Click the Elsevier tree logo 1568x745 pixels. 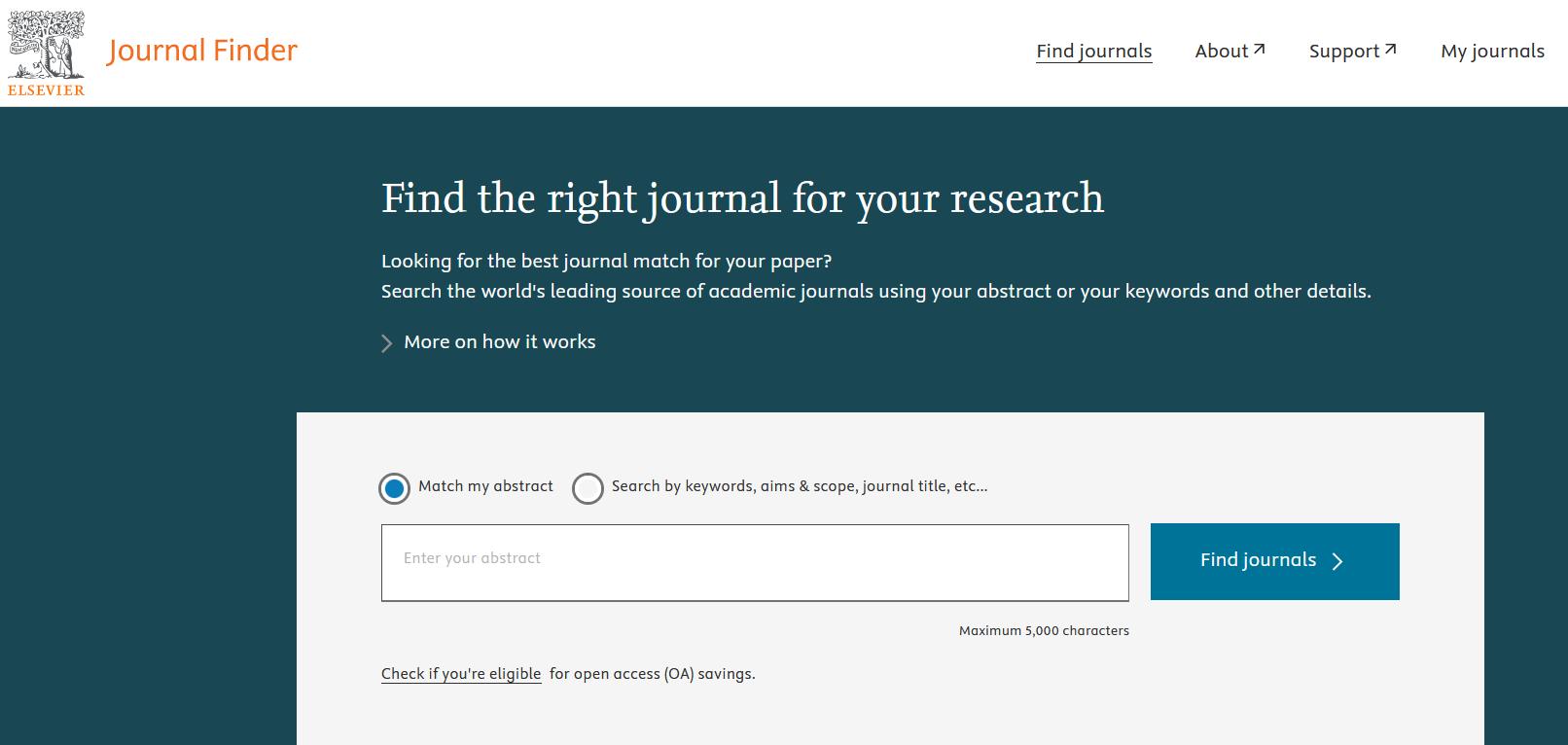(46, 45)
